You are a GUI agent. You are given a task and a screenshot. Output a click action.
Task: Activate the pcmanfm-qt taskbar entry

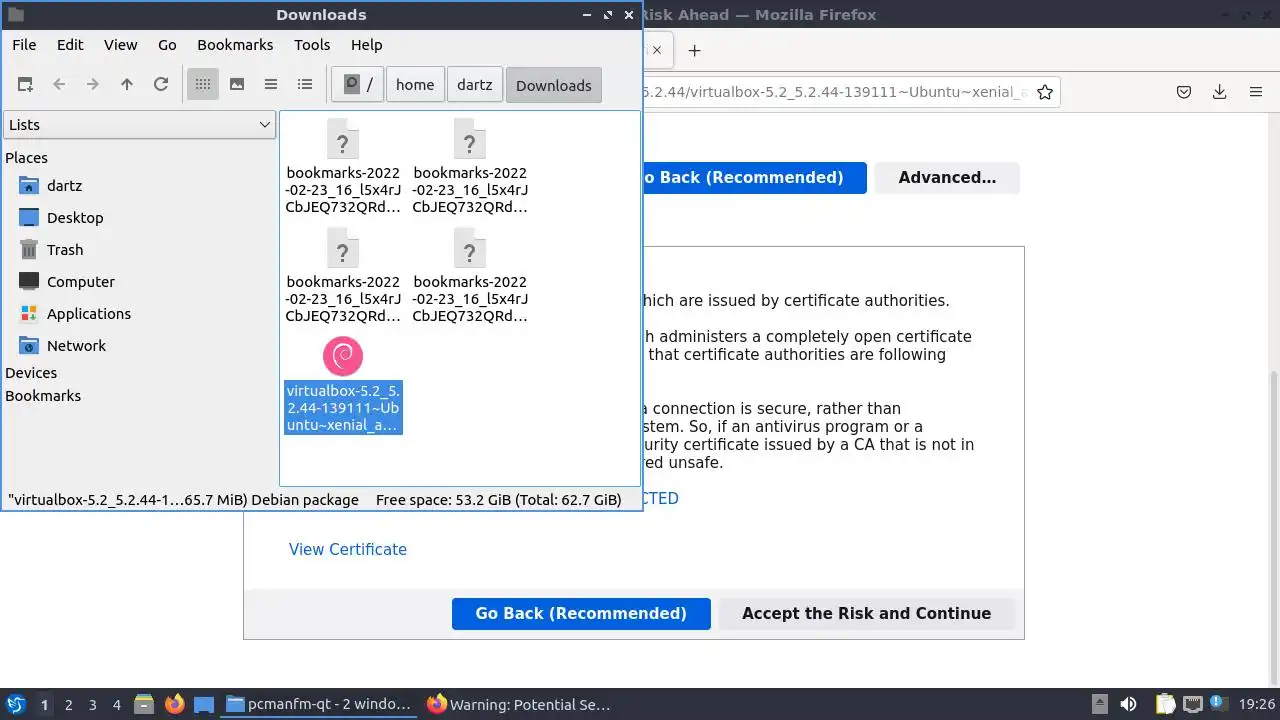click(x=318, y=705)
